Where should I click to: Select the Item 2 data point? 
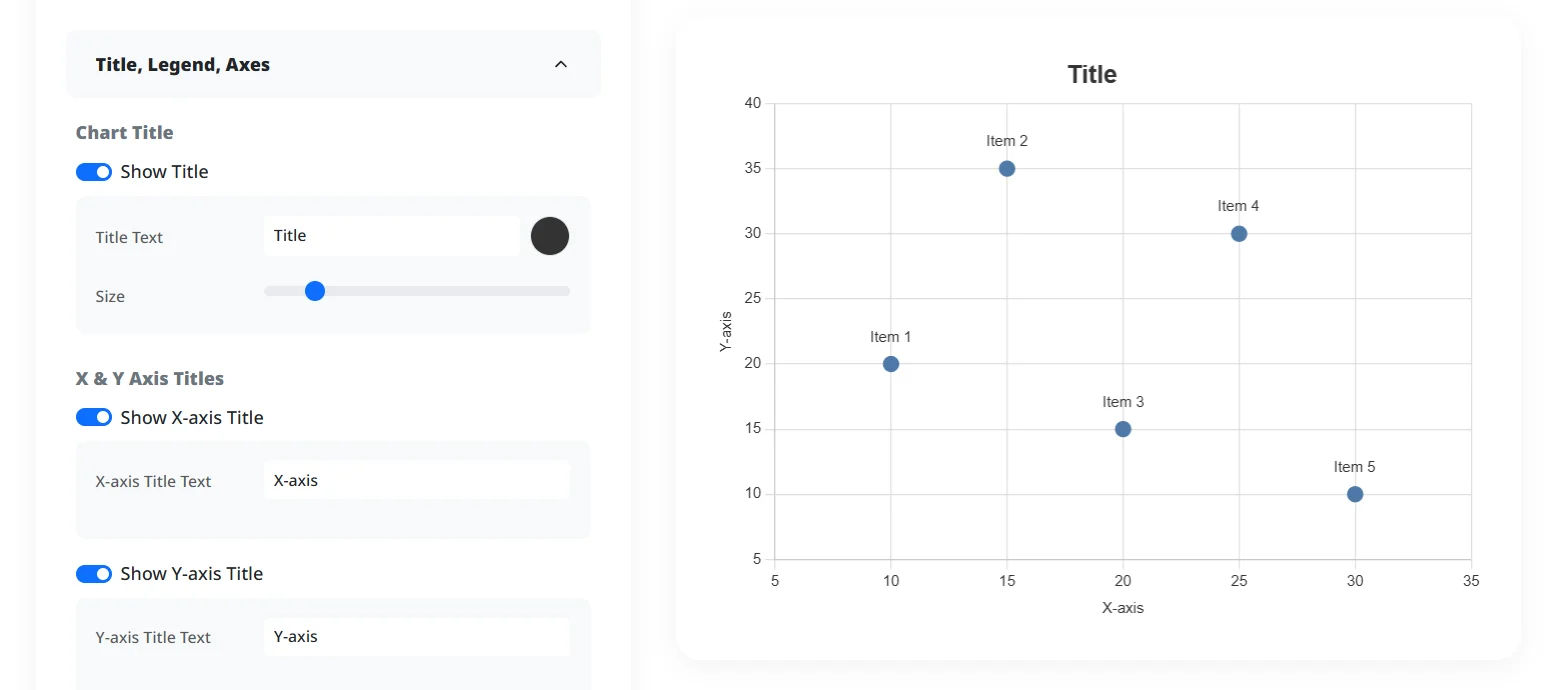pos(1007,168)
